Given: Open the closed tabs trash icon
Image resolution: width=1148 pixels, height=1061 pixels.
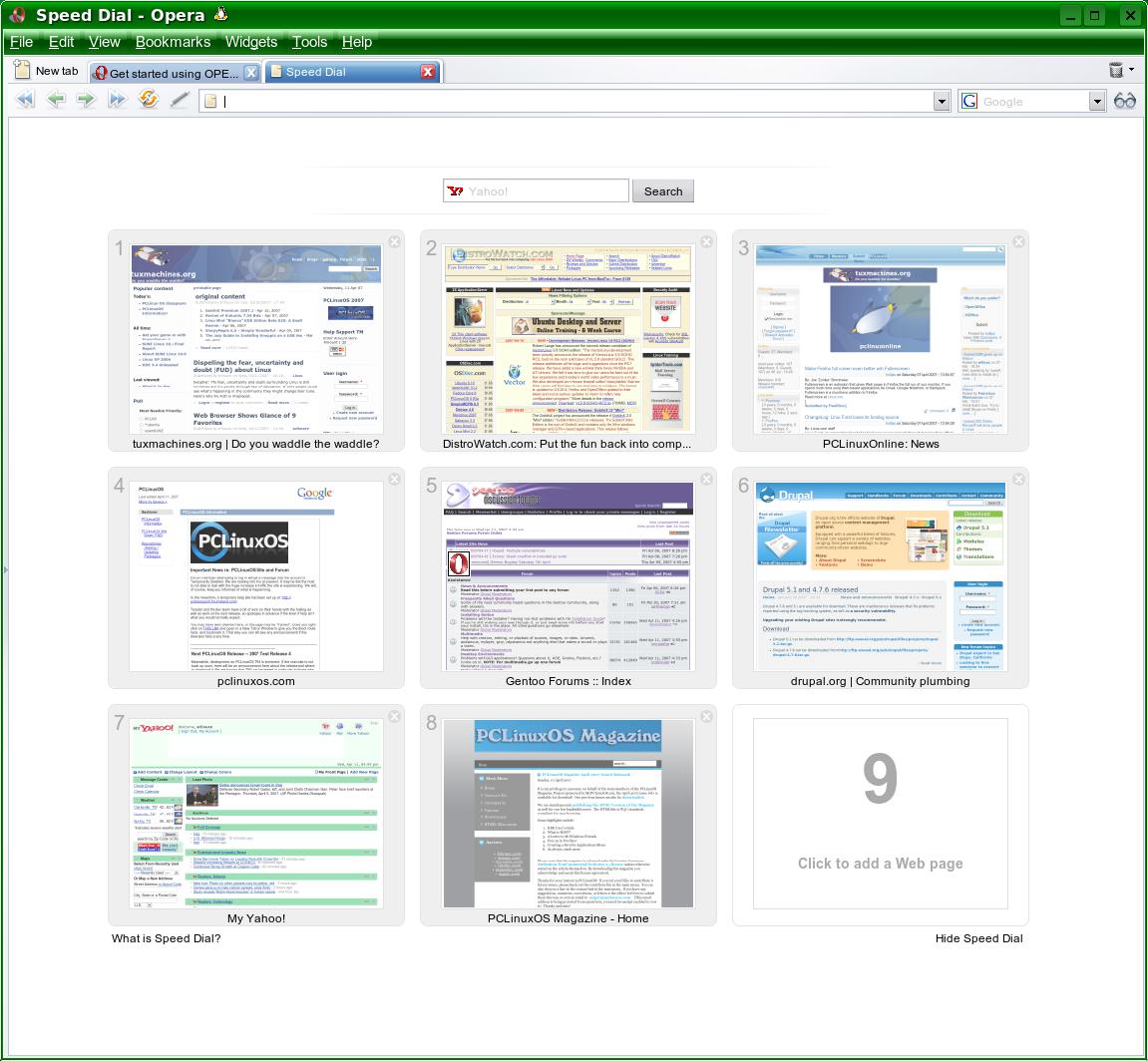Looking at the screenshot, I should (1116, 70).
